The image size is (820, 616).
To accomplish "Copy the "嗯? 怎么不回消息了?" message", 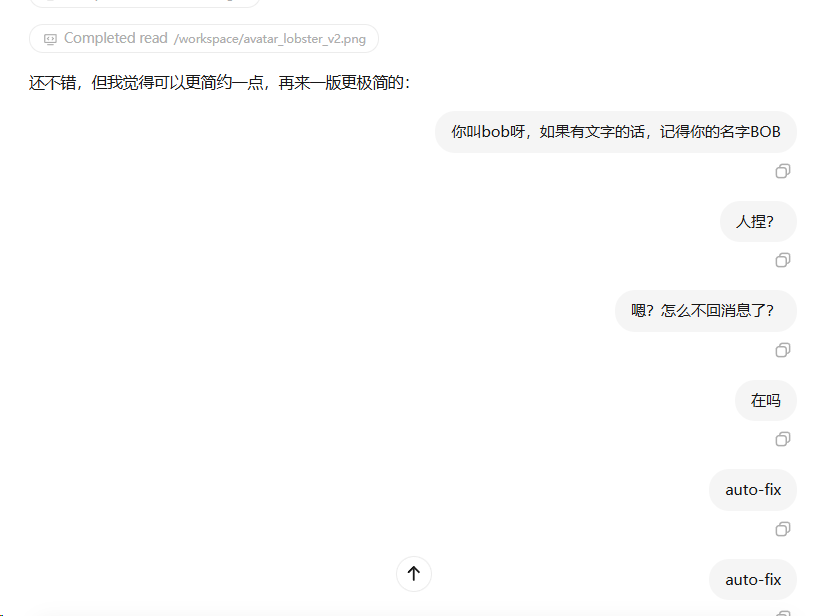I will (x=782, y=350).
